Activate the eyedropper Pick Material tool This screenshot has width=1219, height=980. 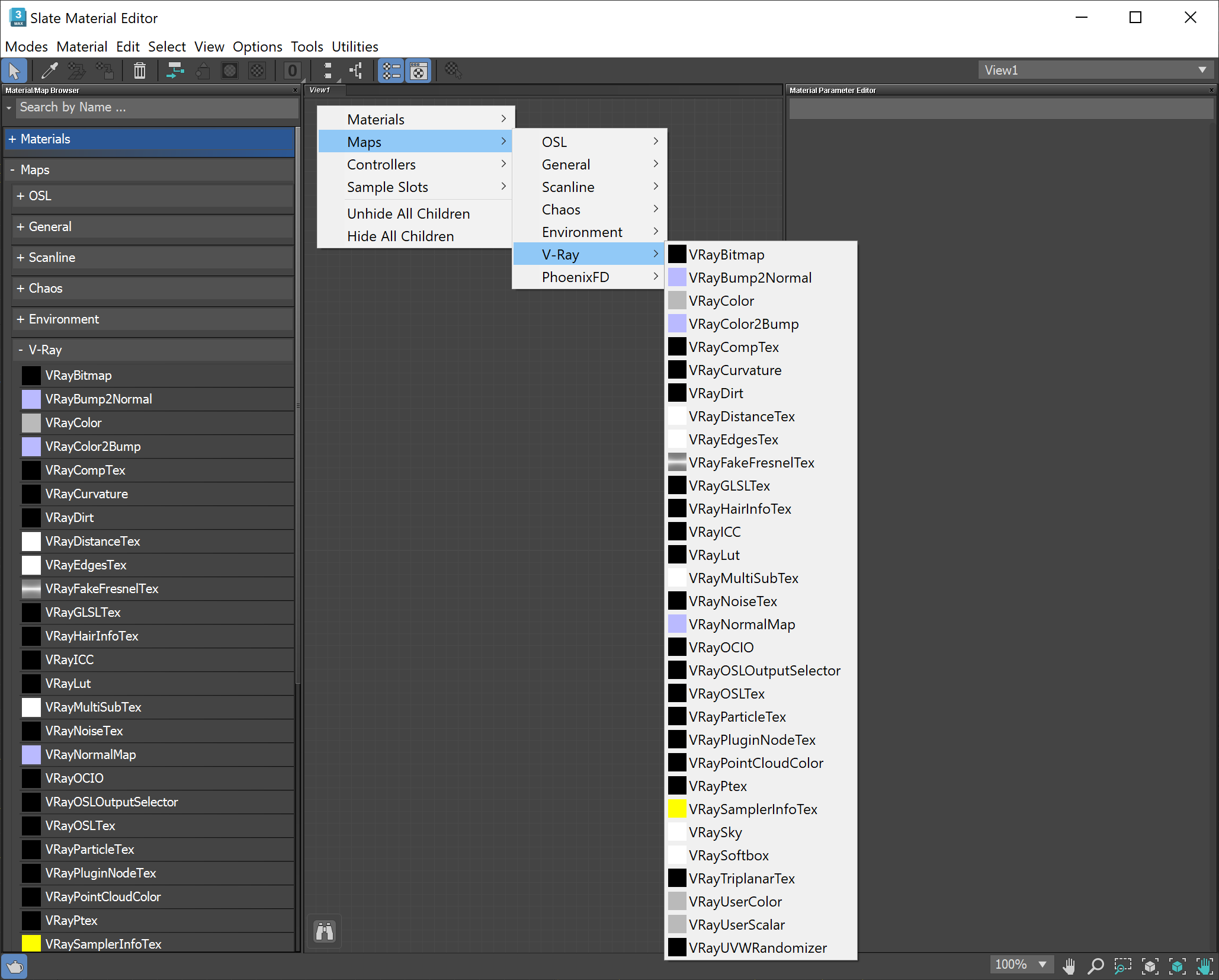[49, 71]
